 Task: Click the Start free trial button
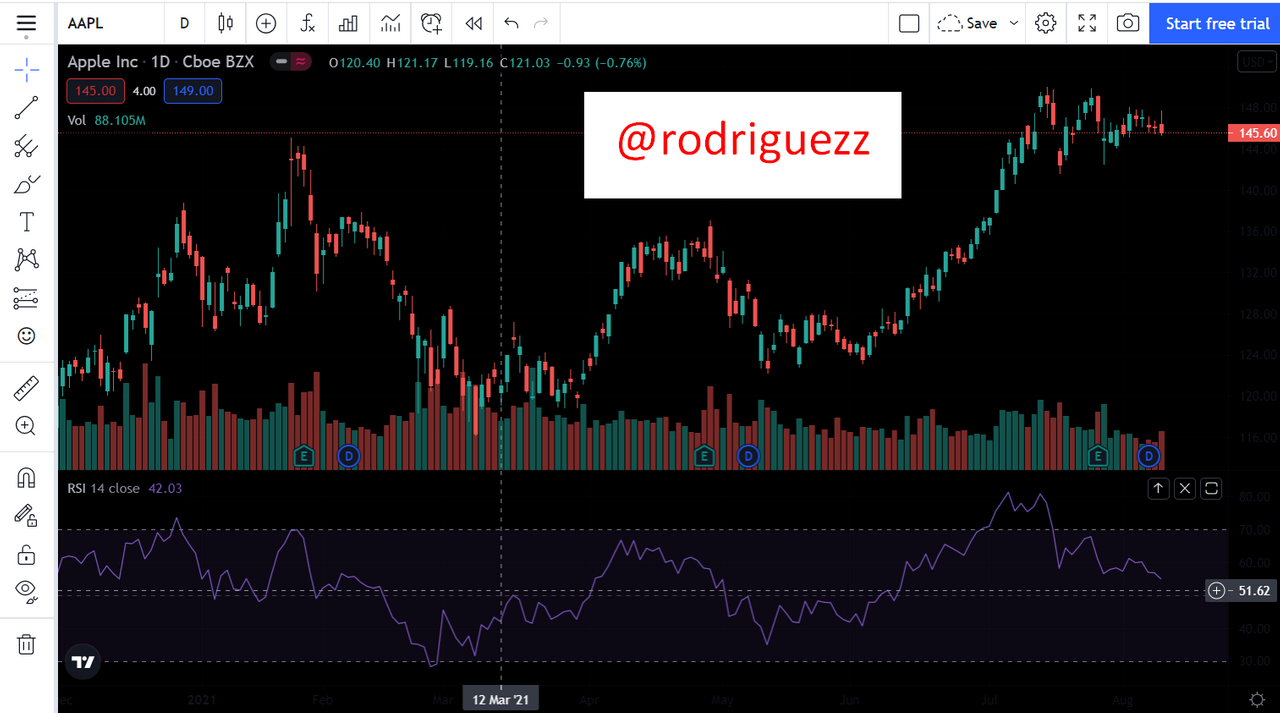[x=1214, y=23]
